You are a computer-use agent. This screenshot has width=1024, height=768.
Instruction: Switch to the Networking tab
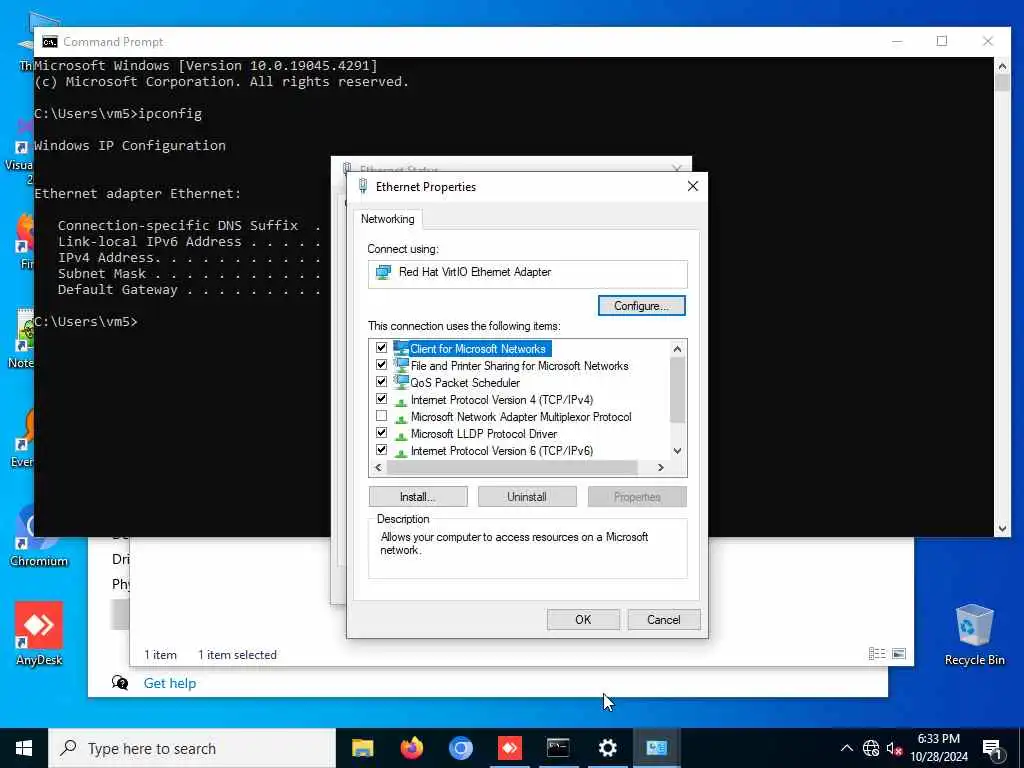coord(387,219)
